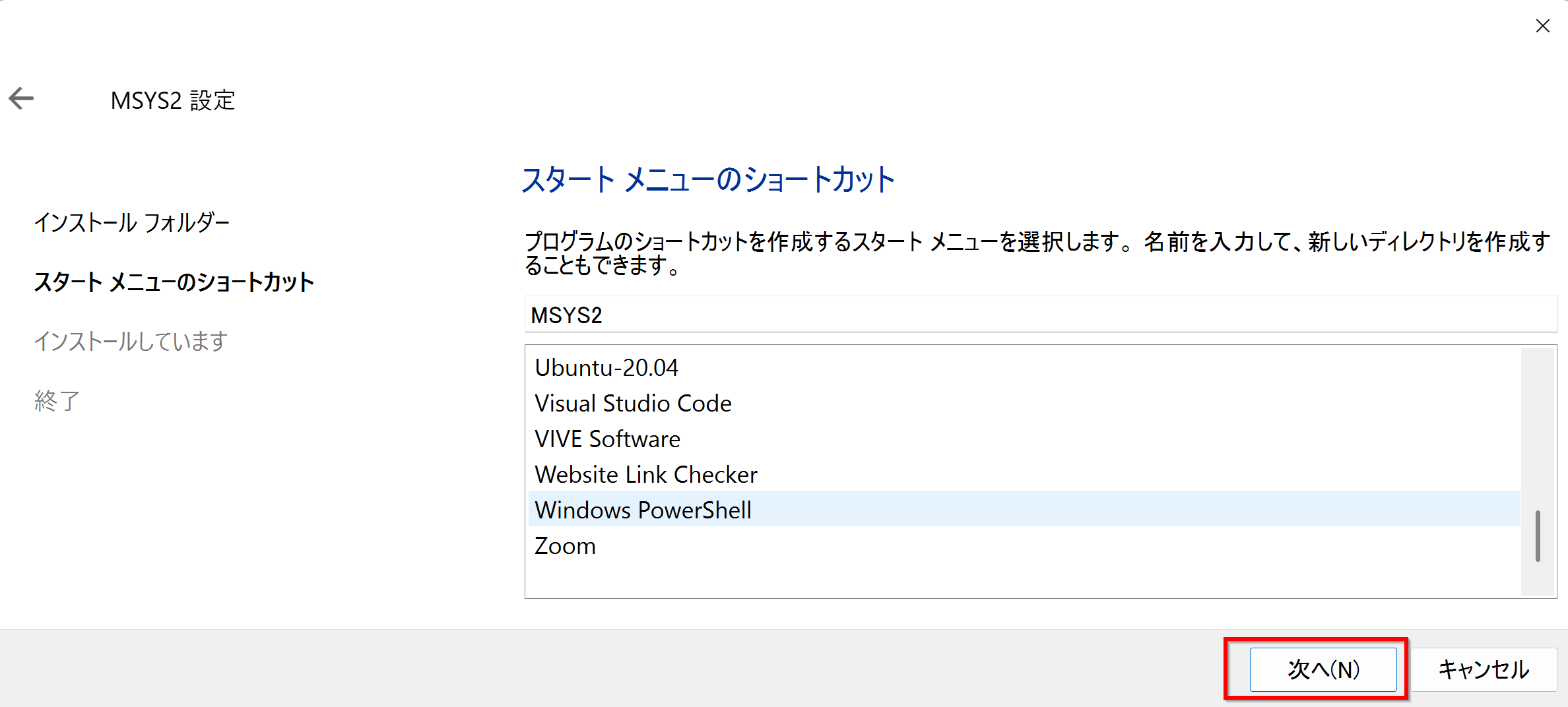Screen dimensions: 1568x707
Task: Select the bold スタート メニューのショートカット sidebar step
Action: point(174,282)
